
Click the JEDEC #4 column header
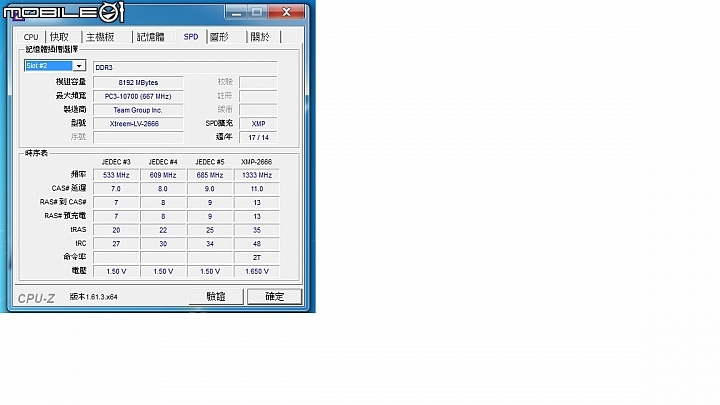[163, 162]
